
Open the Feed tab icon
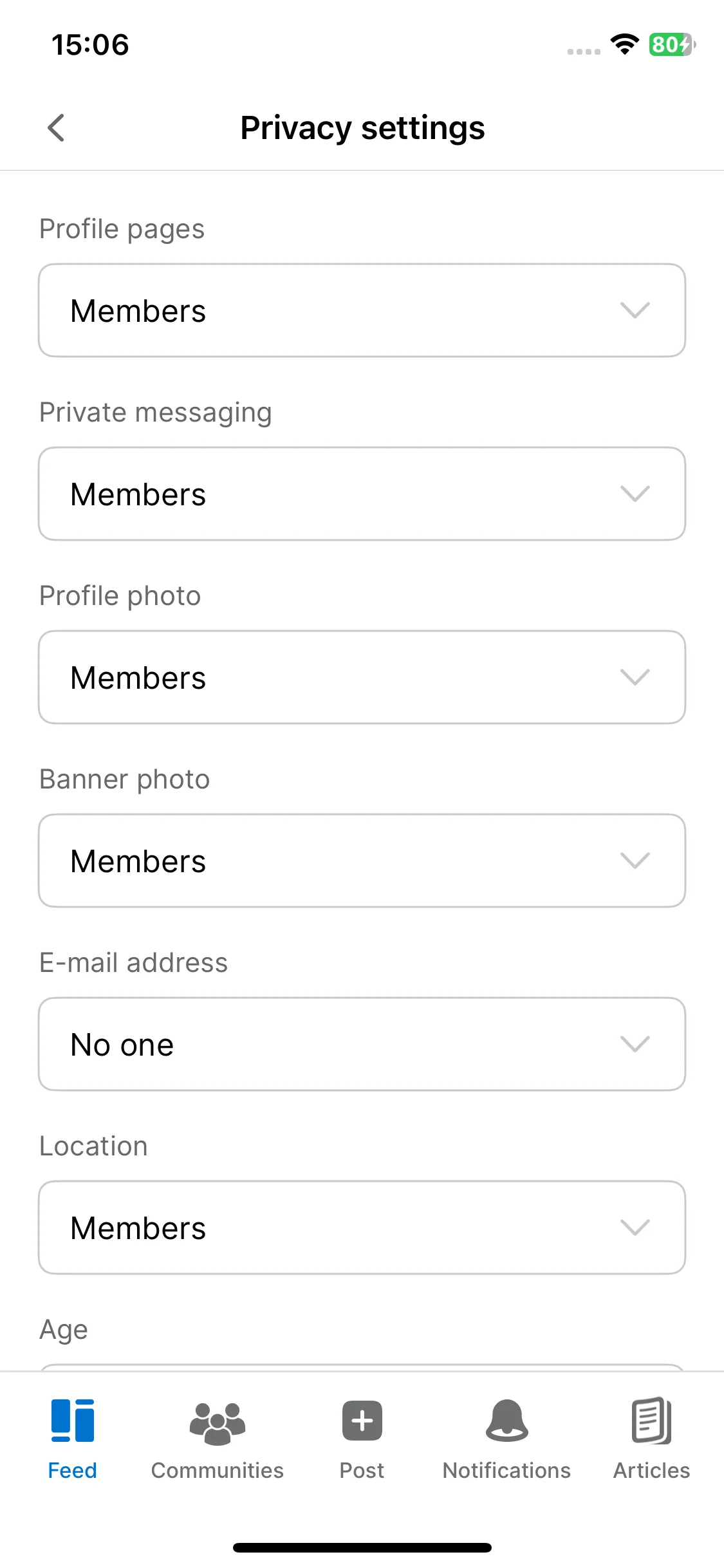pyautogui.click(x=73, y=1421)
